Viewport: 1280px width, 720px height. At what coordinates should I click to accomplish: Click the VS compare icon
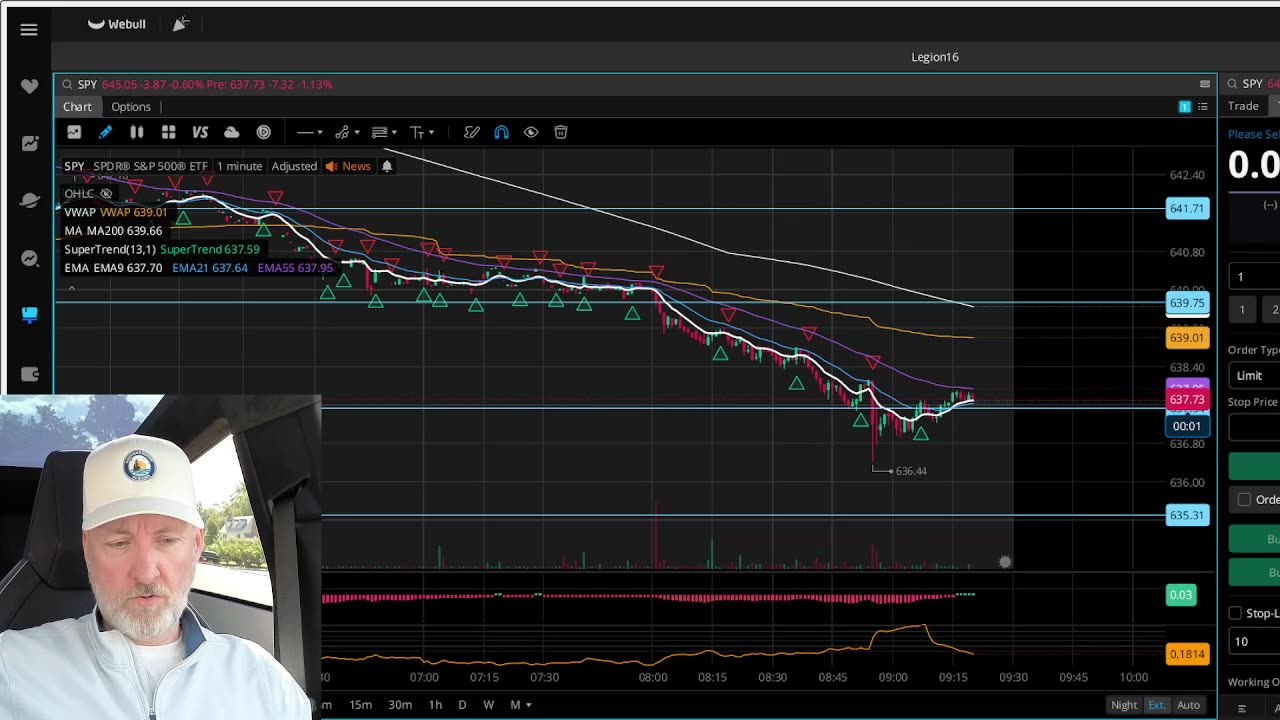[200, 132]
